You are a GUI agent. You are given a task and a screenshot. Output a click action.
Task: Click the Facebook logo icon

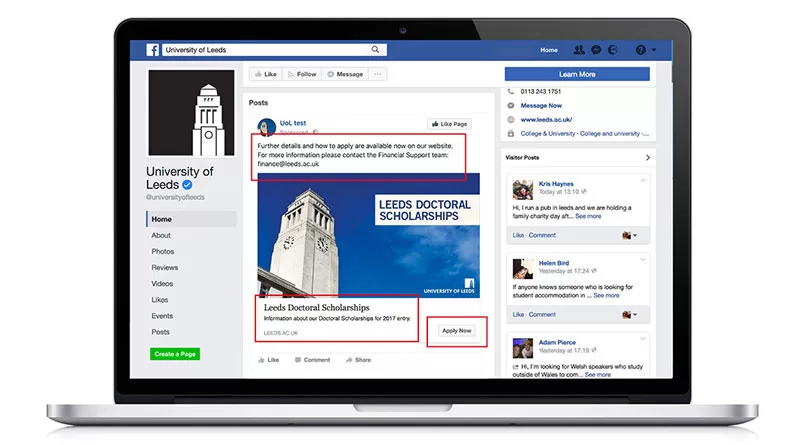point(153,50)
